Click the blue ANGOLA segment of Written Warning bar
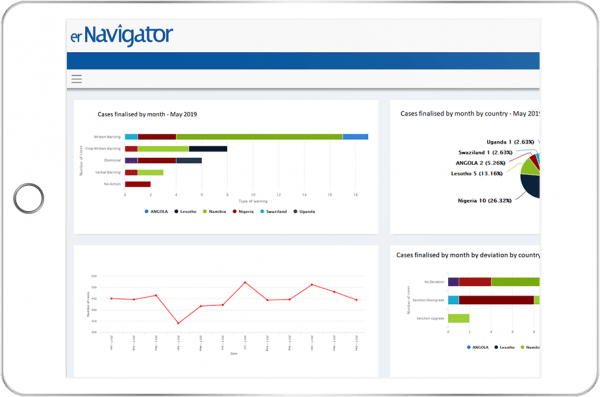Viewport: 600px width, 397px height. point(355,137)
